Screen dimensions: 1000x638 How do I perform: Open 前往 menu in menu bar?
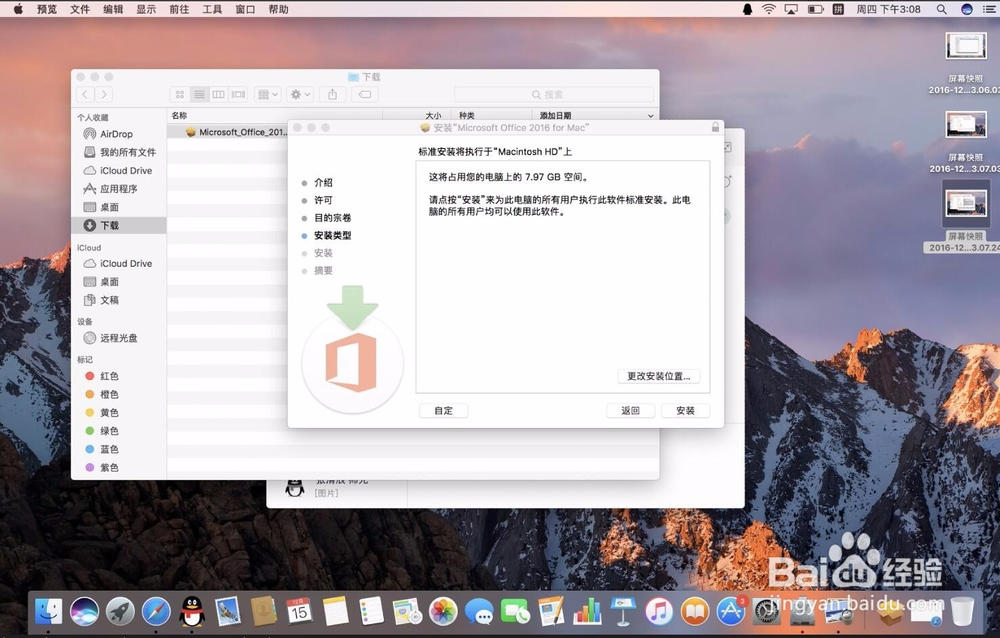[179, 9]
